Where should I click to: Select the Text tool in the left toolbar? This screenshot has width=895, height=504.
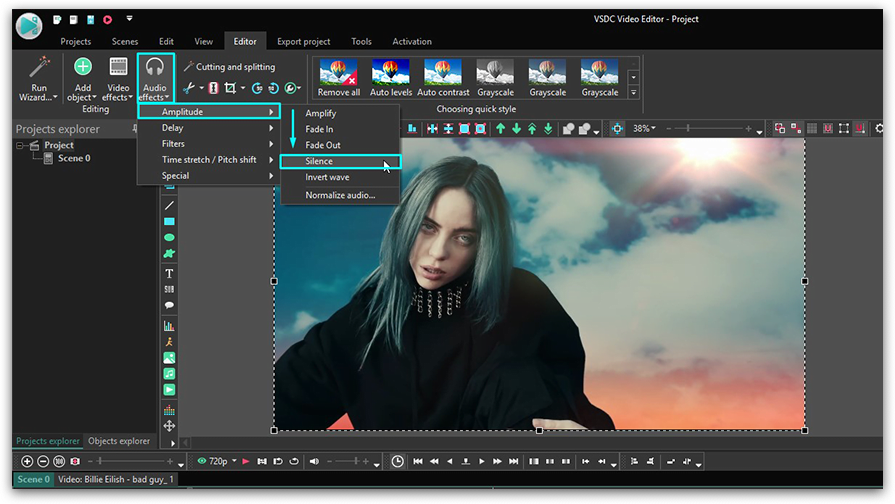tap(169, 273)
